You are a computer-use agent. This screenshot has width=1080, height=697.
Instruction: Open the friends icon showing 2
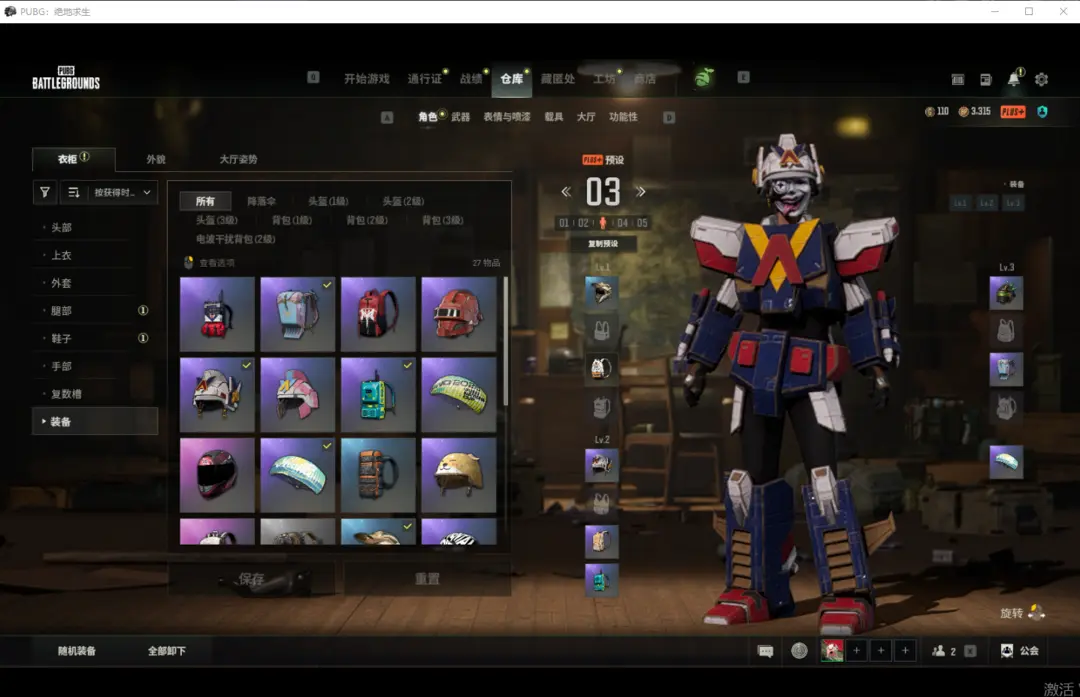[944, 651]
